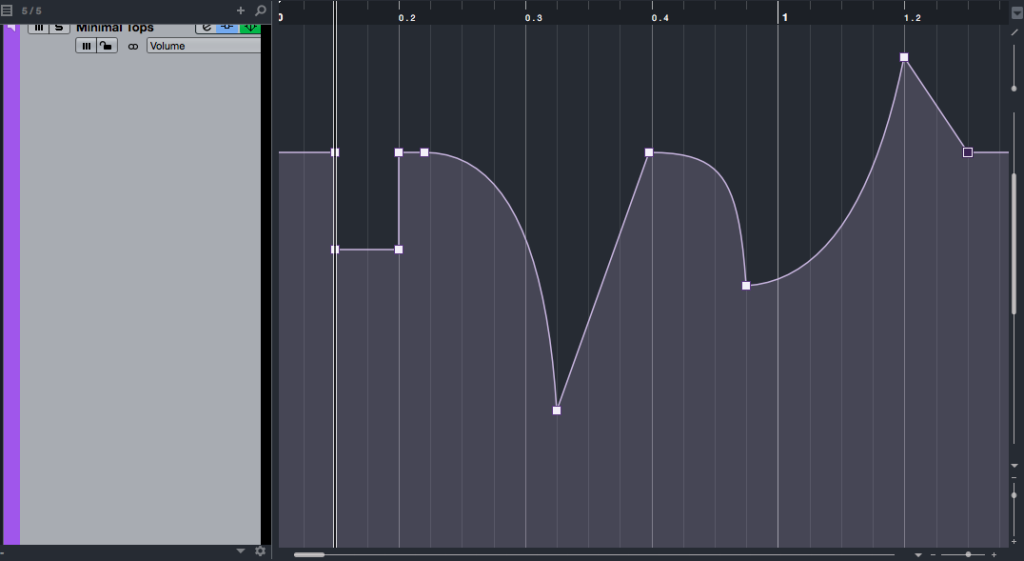
Task: Click the track settings gear icon
Action: (x=260, y=551)
